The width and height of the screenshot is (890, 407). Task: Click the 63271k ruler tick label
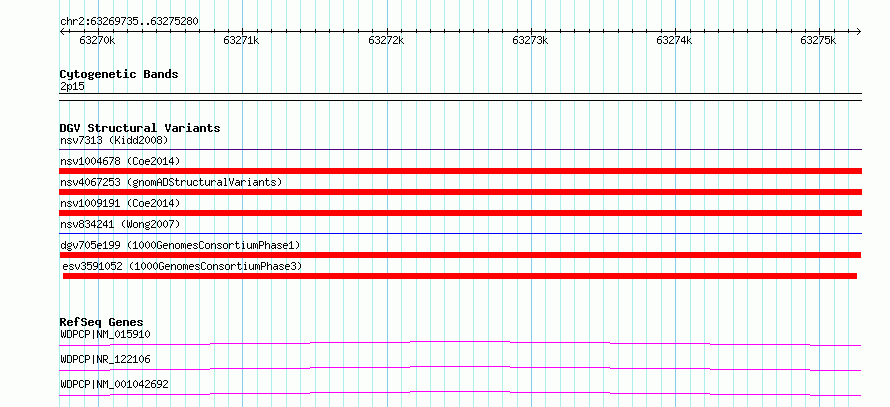coord(242,40)
